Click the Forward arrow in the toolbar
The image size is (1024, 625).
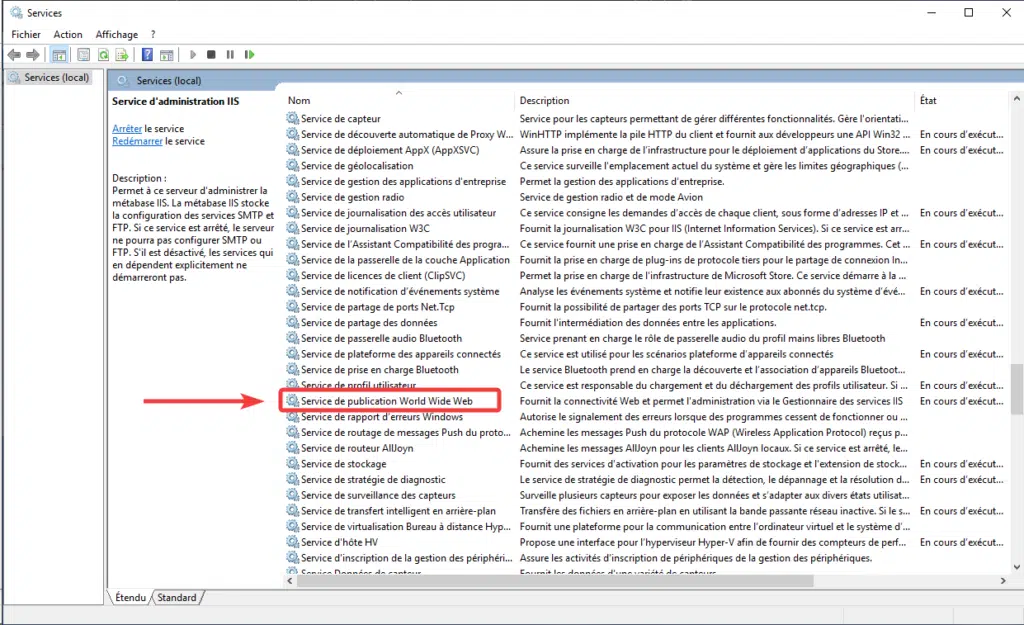coord(33,55)
